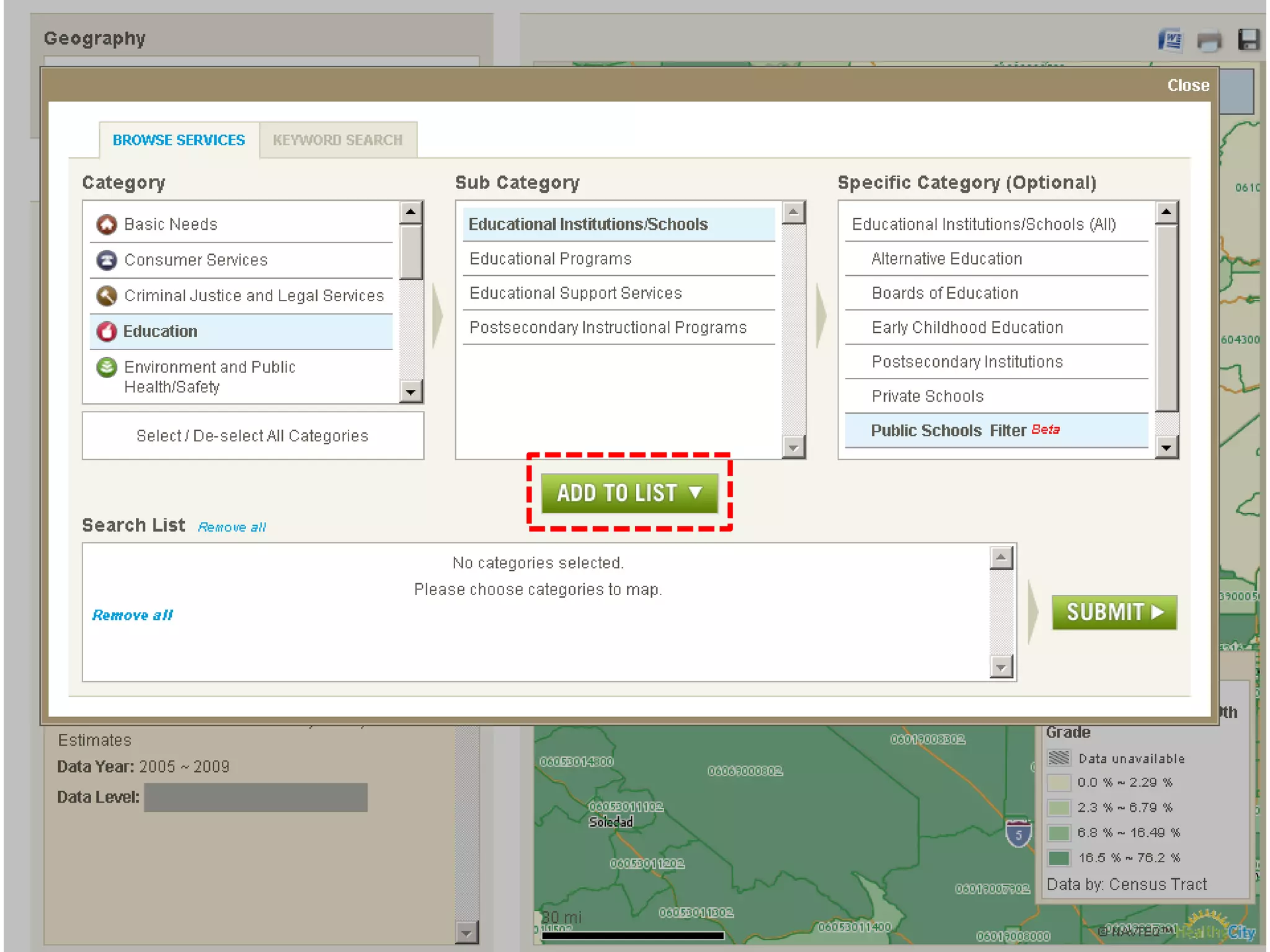Click Remove all link beside Search List
Viewport: 1270px width, 952px height.
click(231, 527)
